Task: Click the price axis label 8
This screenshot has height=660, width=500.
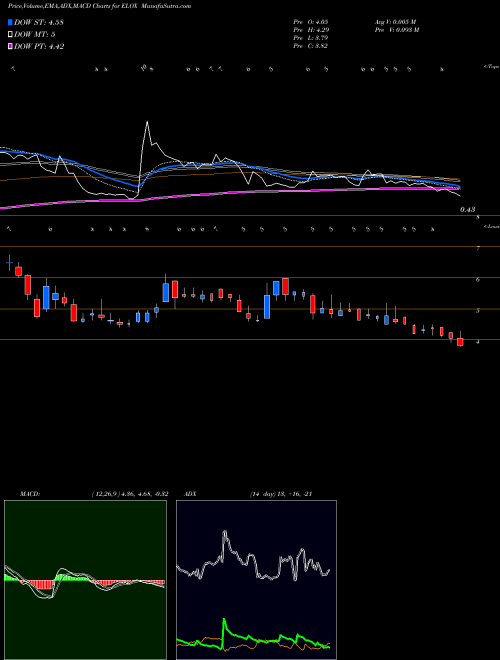Action: [x=478, y=217]
